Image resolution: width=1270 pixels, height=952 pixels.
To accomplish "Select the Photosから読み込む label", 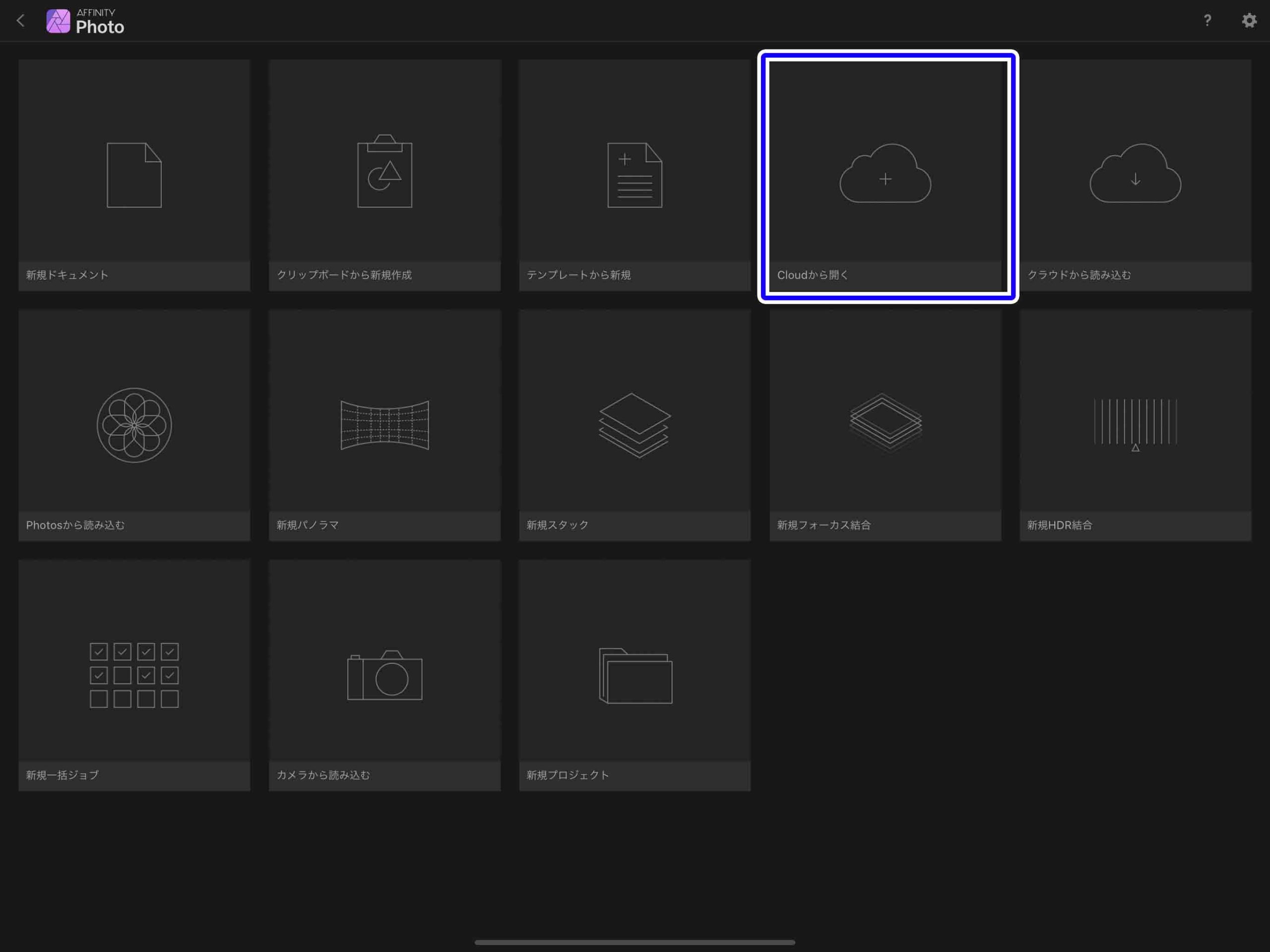I will 75,525.
